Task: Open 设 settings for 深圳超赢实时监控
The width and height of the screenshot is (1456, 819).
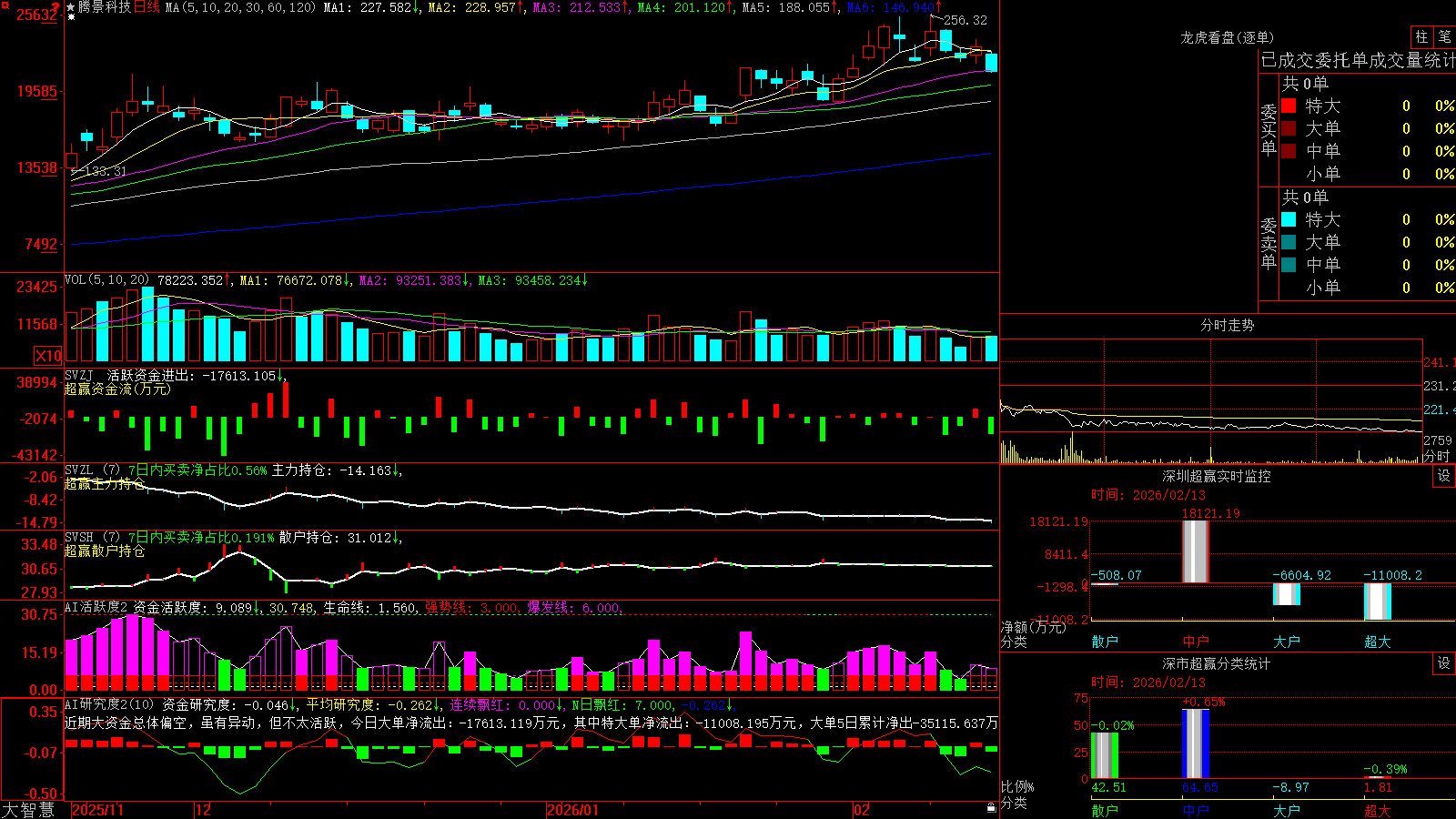Action: [1444, 476]
